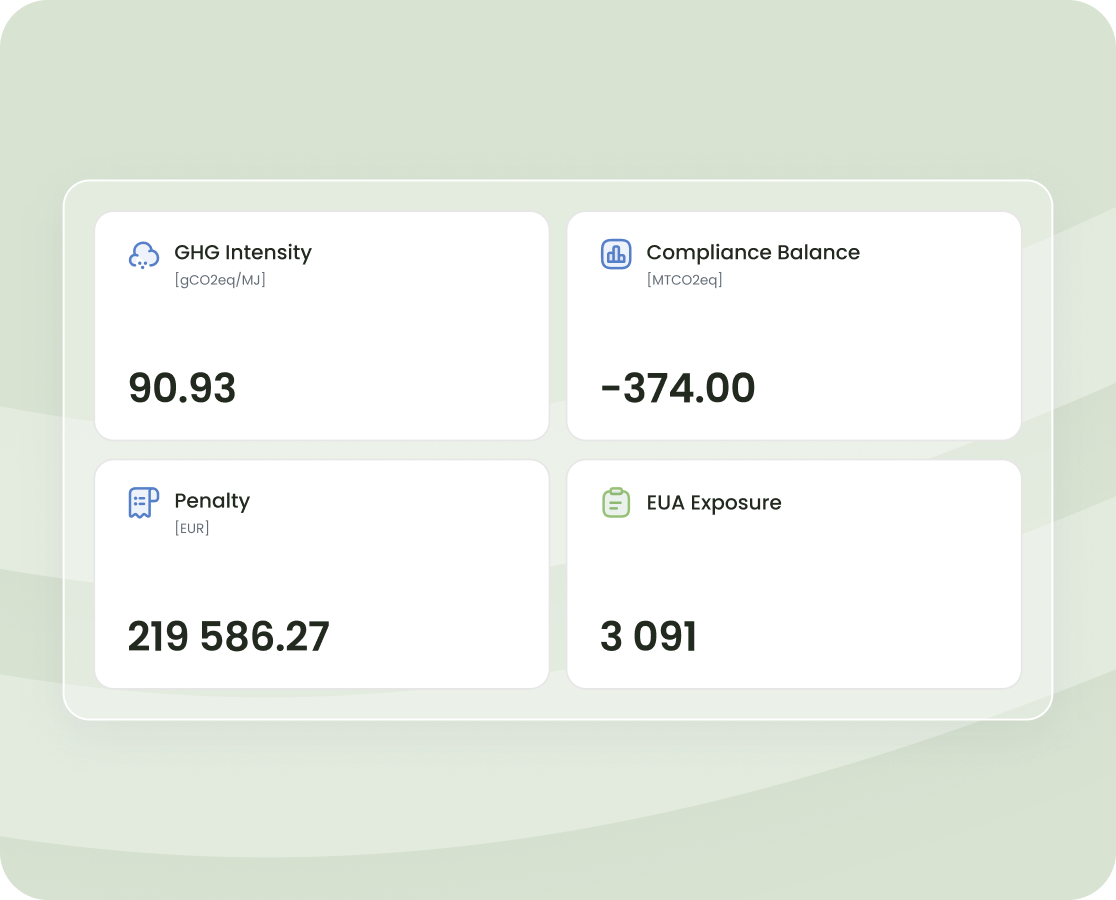1116x900 pixels.
Task: Open the GHG Intensity metric card
Action: pos(400,330)
